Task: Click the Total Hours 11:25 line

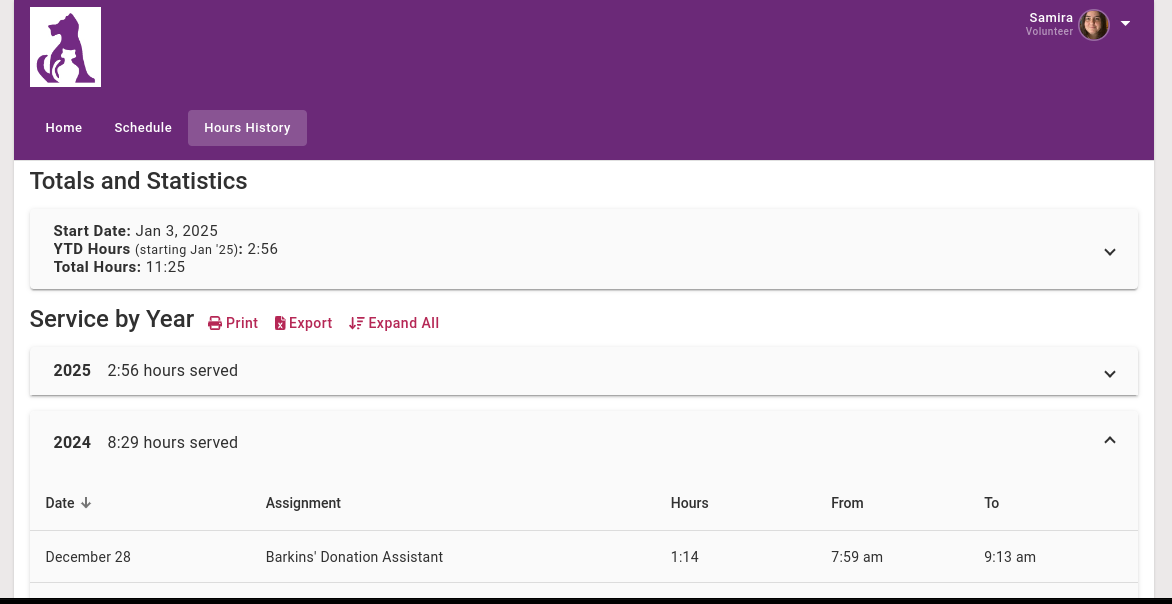Action: (120, 267)
